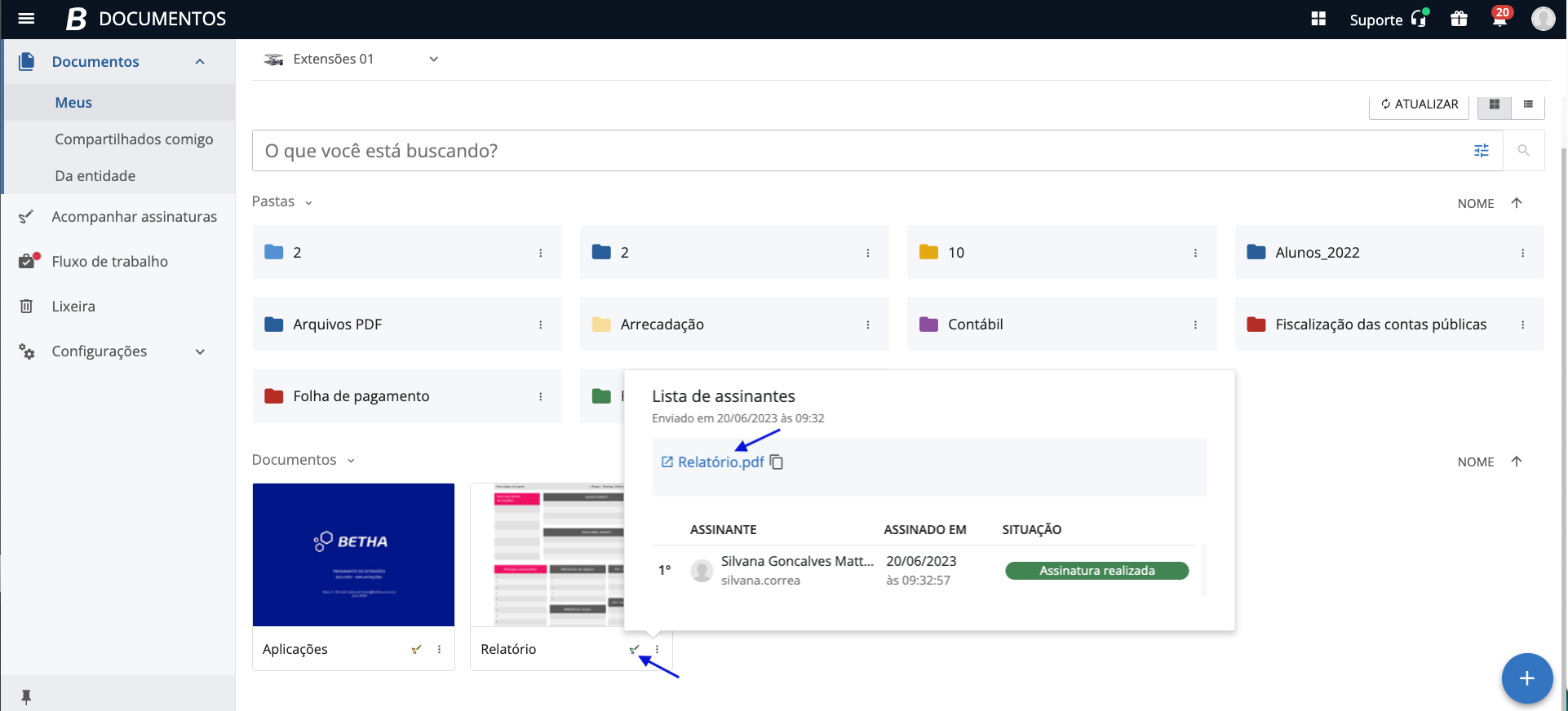Open the notifications bell with 20 alerts
Viewport: 1568px width, 711px height.
point(1499,20)
